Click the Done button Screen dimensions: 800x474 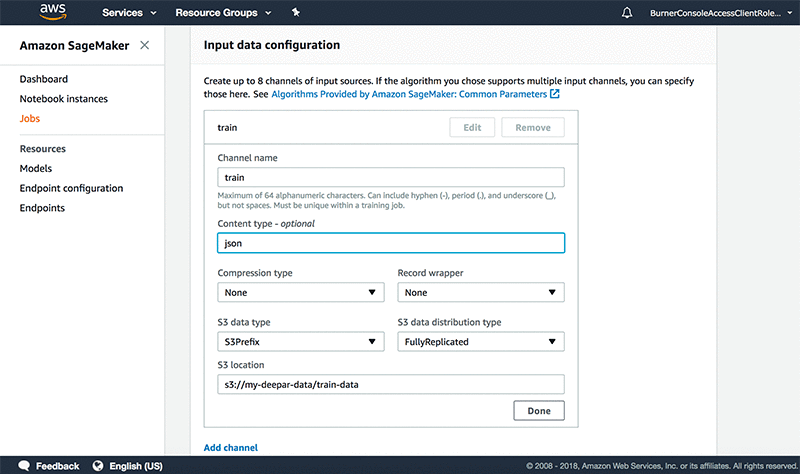(x=539, y=411)
